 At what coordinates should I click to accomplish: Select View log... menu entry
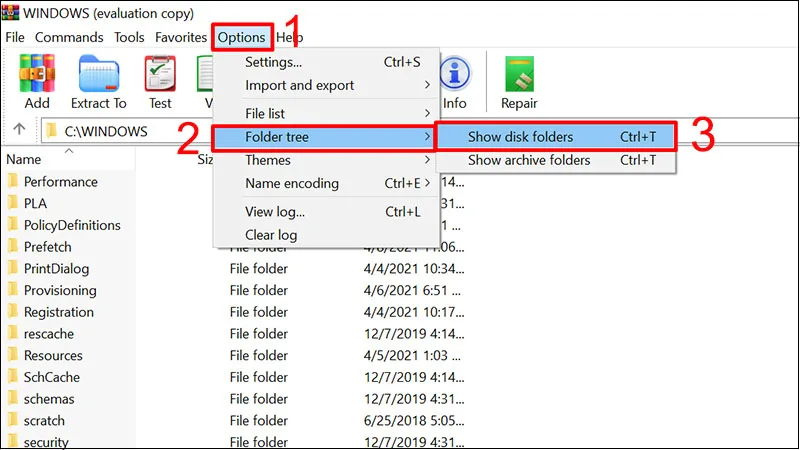327,211
